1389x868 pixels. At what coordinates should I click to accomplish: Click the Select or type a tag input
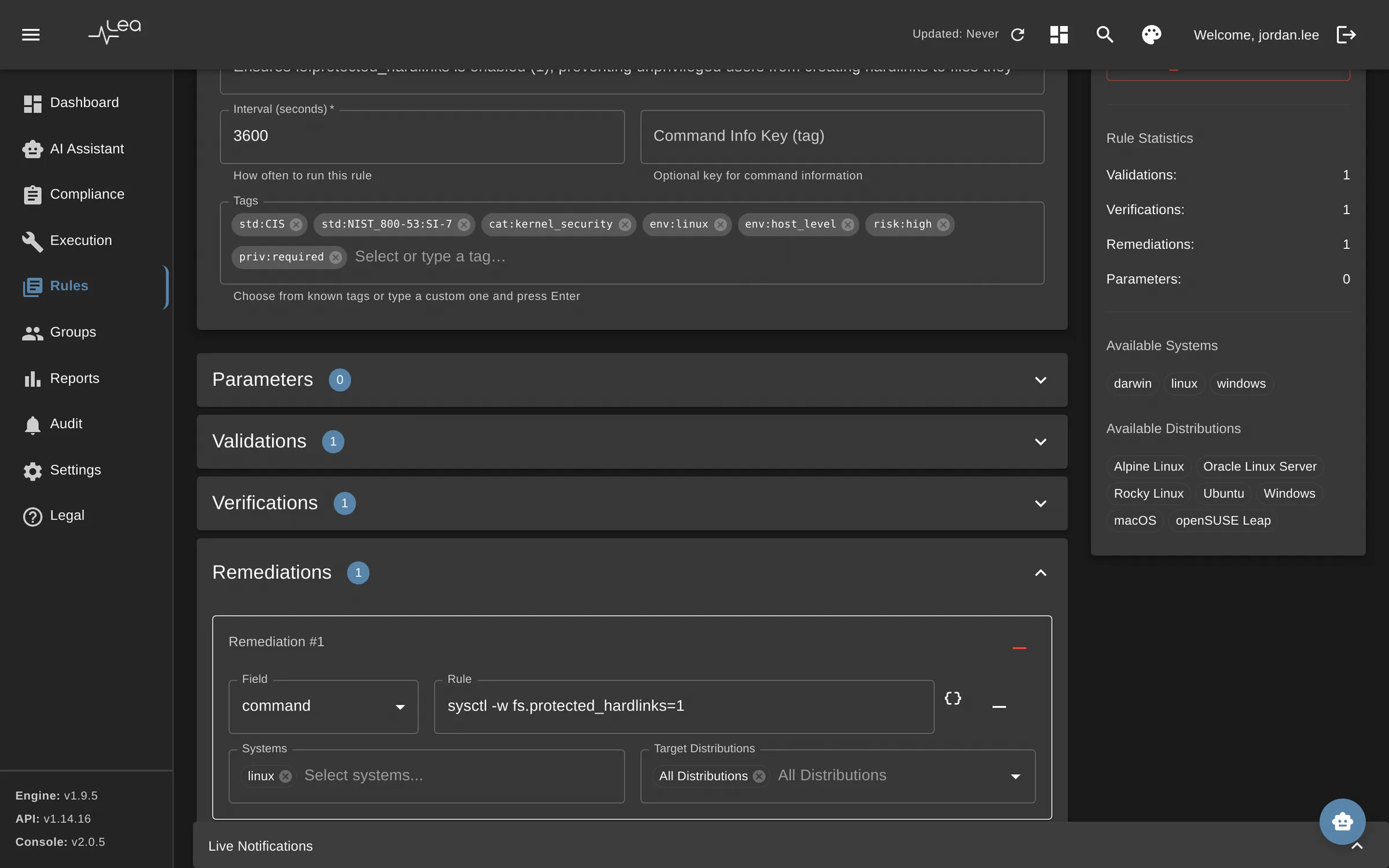coord(694,257)
